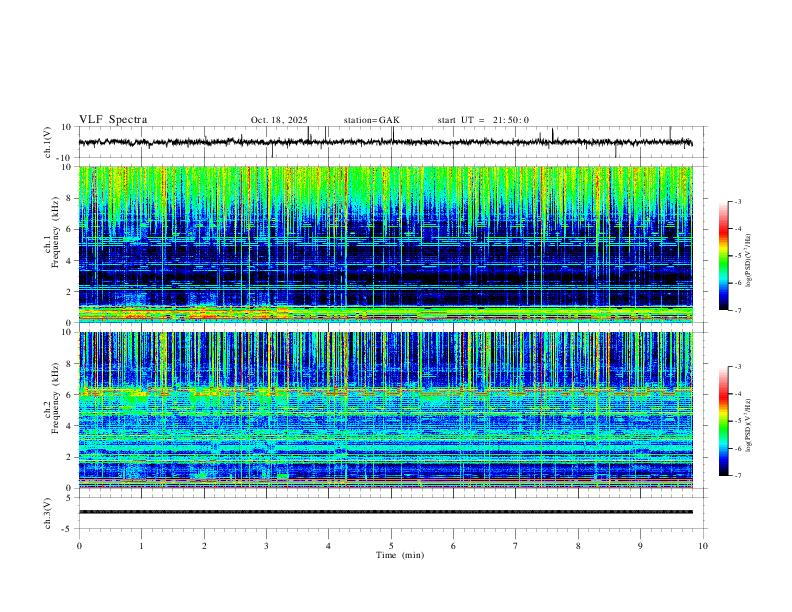The height and width of the screenshot is (612, 792).
Task: Select the date label "Oct. 18, 2025"
Action: tap(279, 120)
